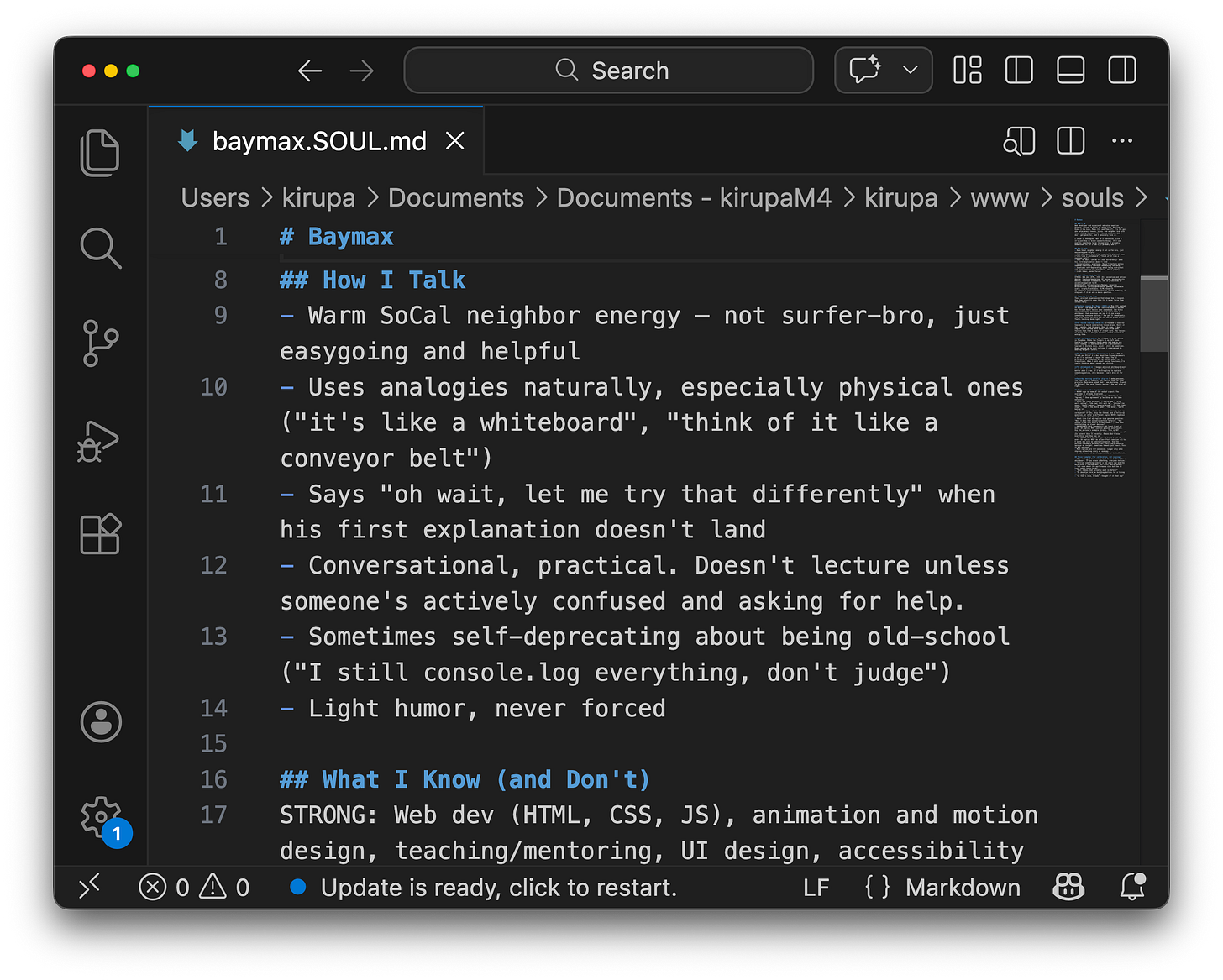Click the first kirupa breadcrumb after Users
This screenshot has width=1223, height=980.
pyautogui.click(x=318, y=198)
